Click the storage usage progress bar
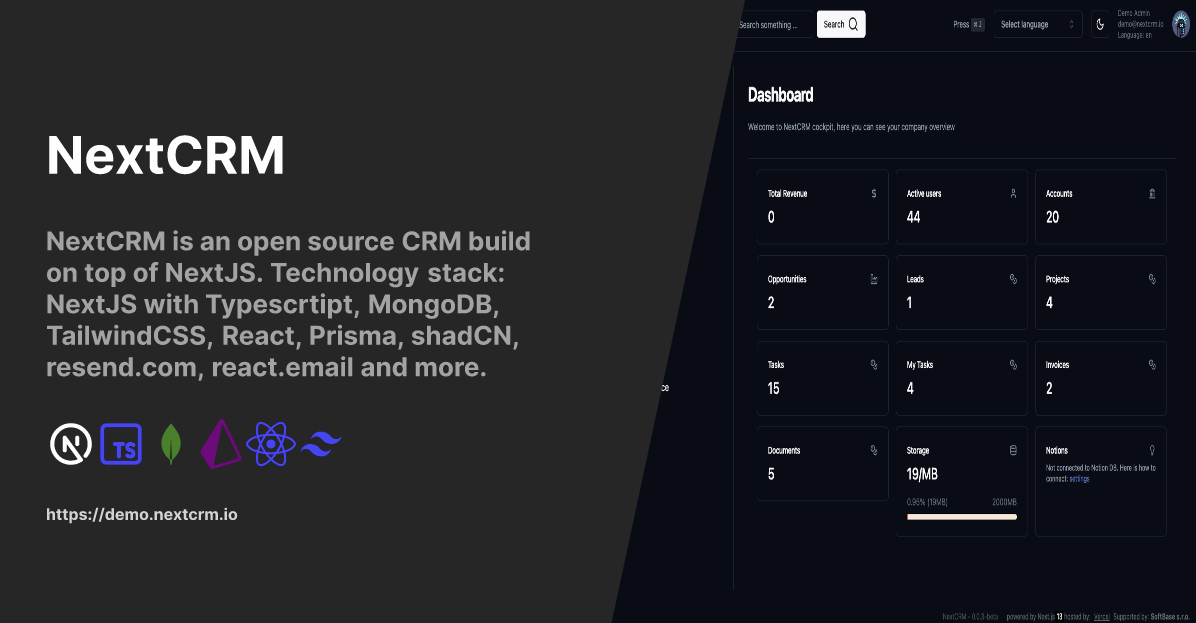Image resolution: width=1196 pixels, height=623 pixels. [x=961, y=516]
